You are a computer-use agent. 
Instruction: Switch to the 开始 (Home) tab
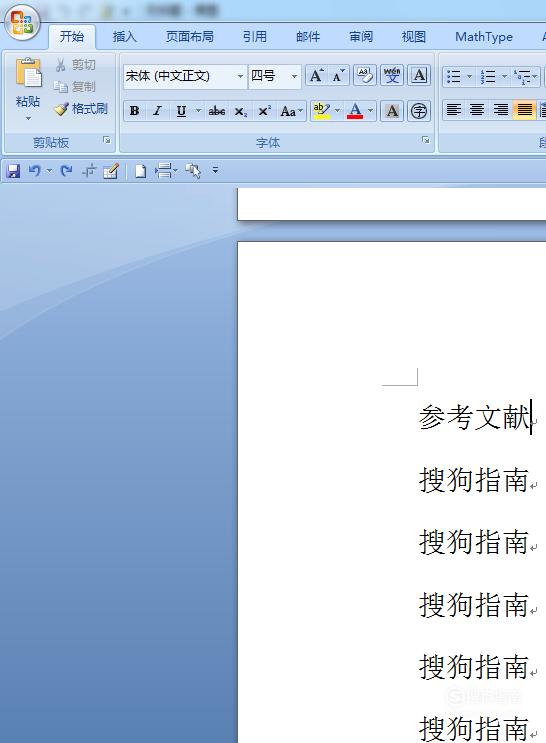pos(72,36)
